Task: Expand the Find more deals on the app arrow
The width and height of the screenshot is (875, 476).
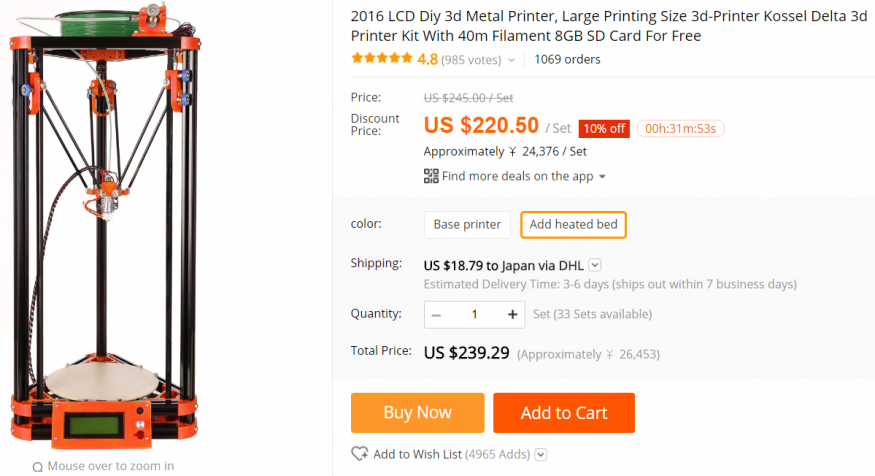Action: coord(603,177)
